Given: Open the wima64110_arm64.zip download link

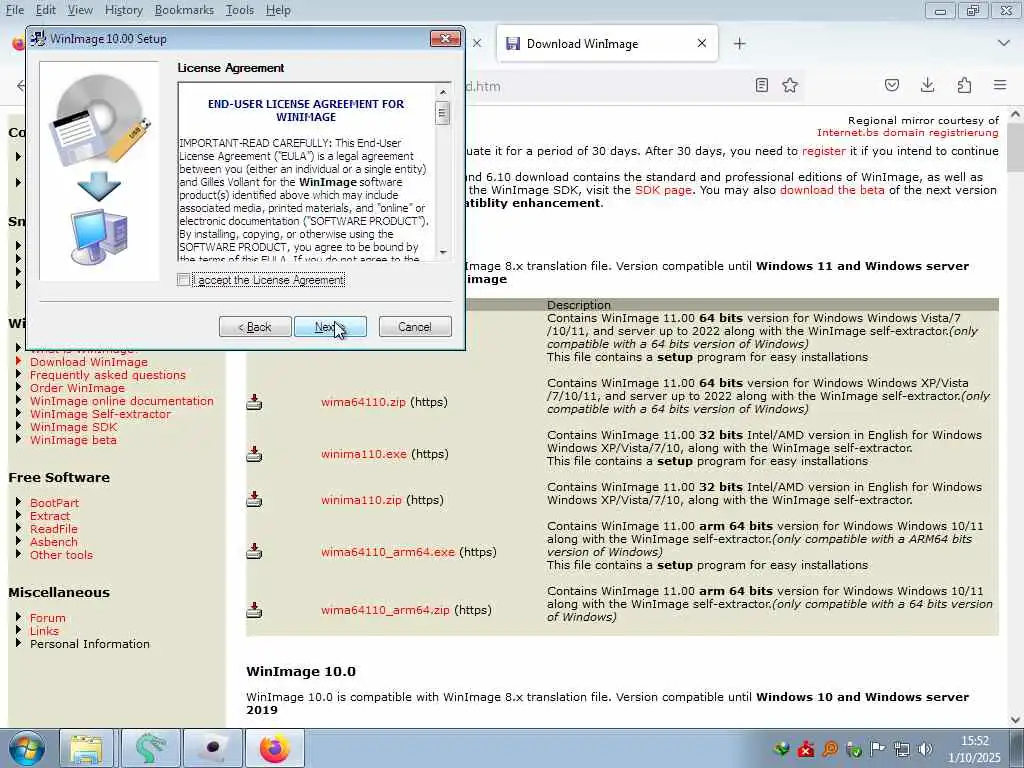Looking at the screenshot, I should [385, 610].
